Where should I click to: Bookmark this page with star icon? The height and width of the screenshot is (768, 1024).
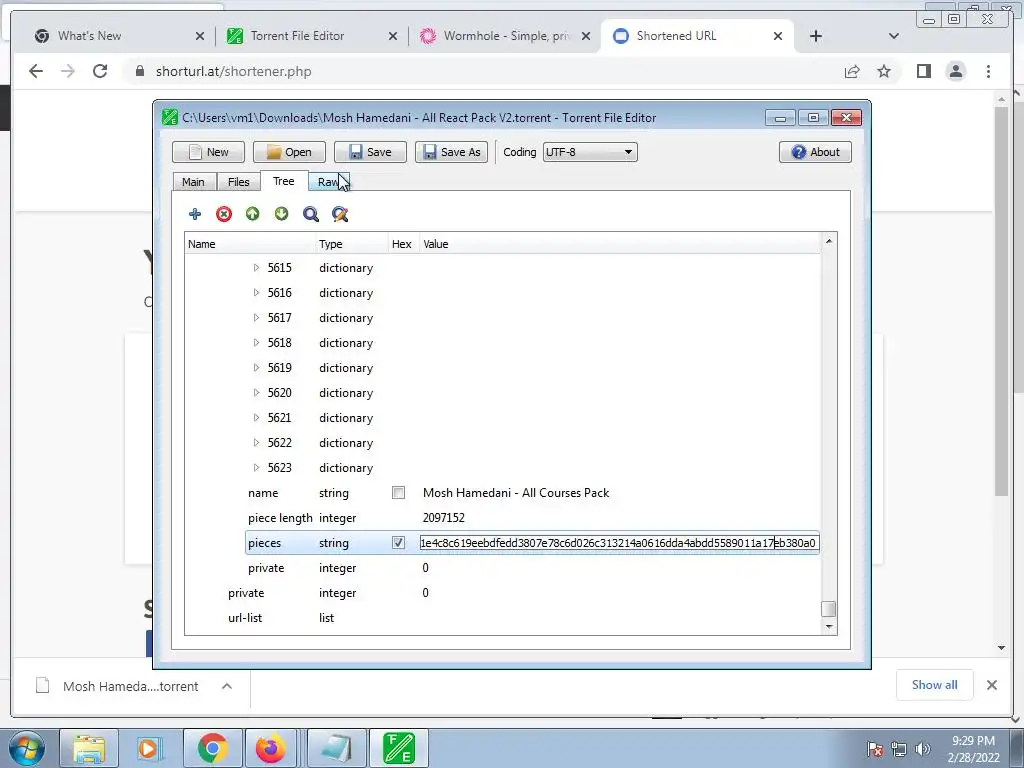(884, 71)
